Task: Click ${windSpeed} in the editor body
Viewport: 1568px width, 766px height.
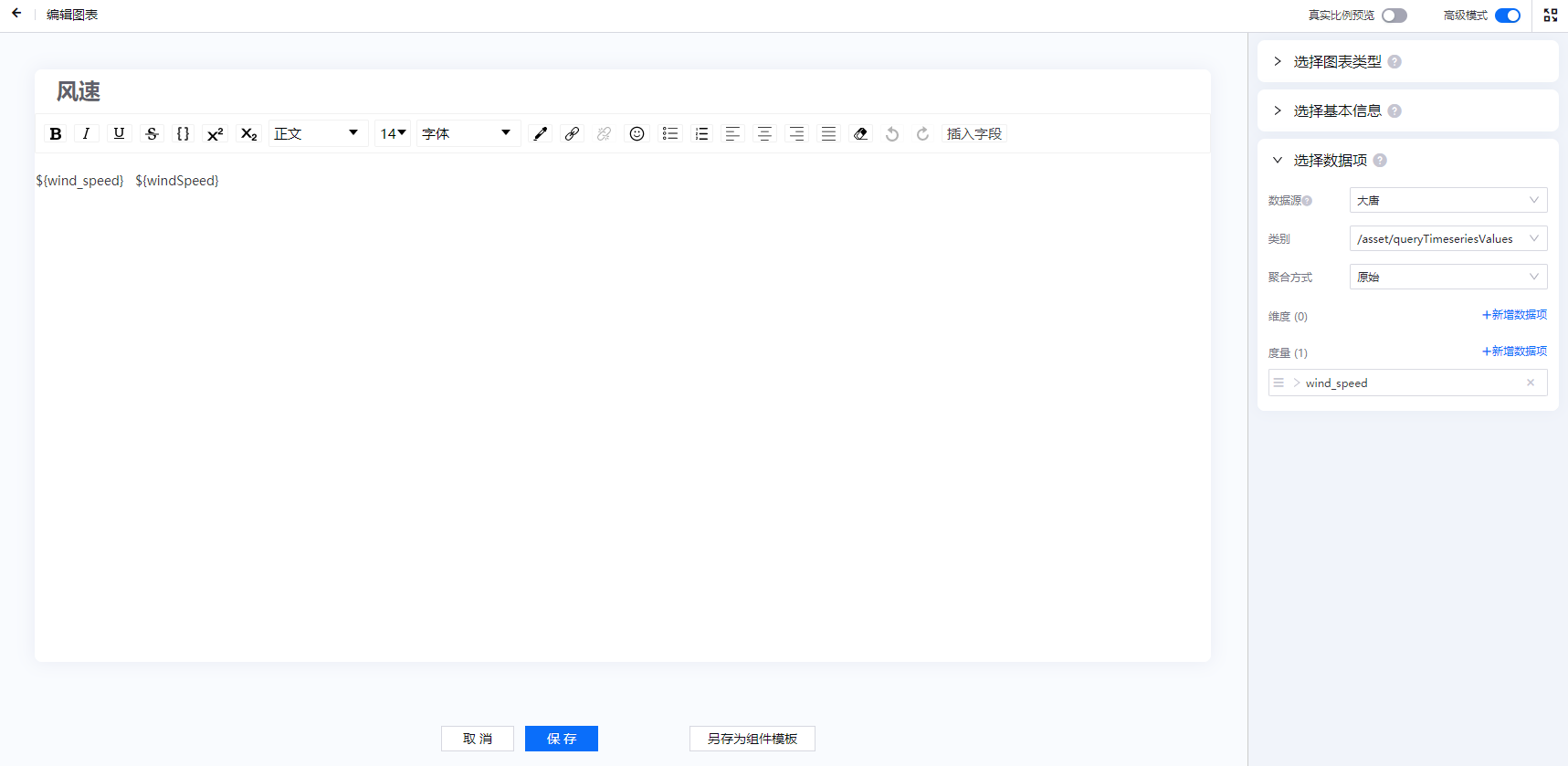Action: pyautogui.click(x=177, y=181)
